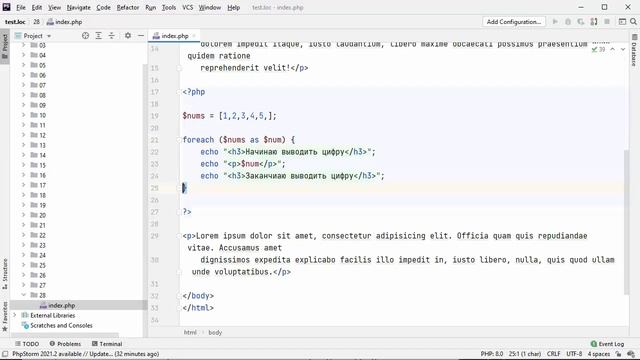Click Add Configuration... button

(513, 22)
